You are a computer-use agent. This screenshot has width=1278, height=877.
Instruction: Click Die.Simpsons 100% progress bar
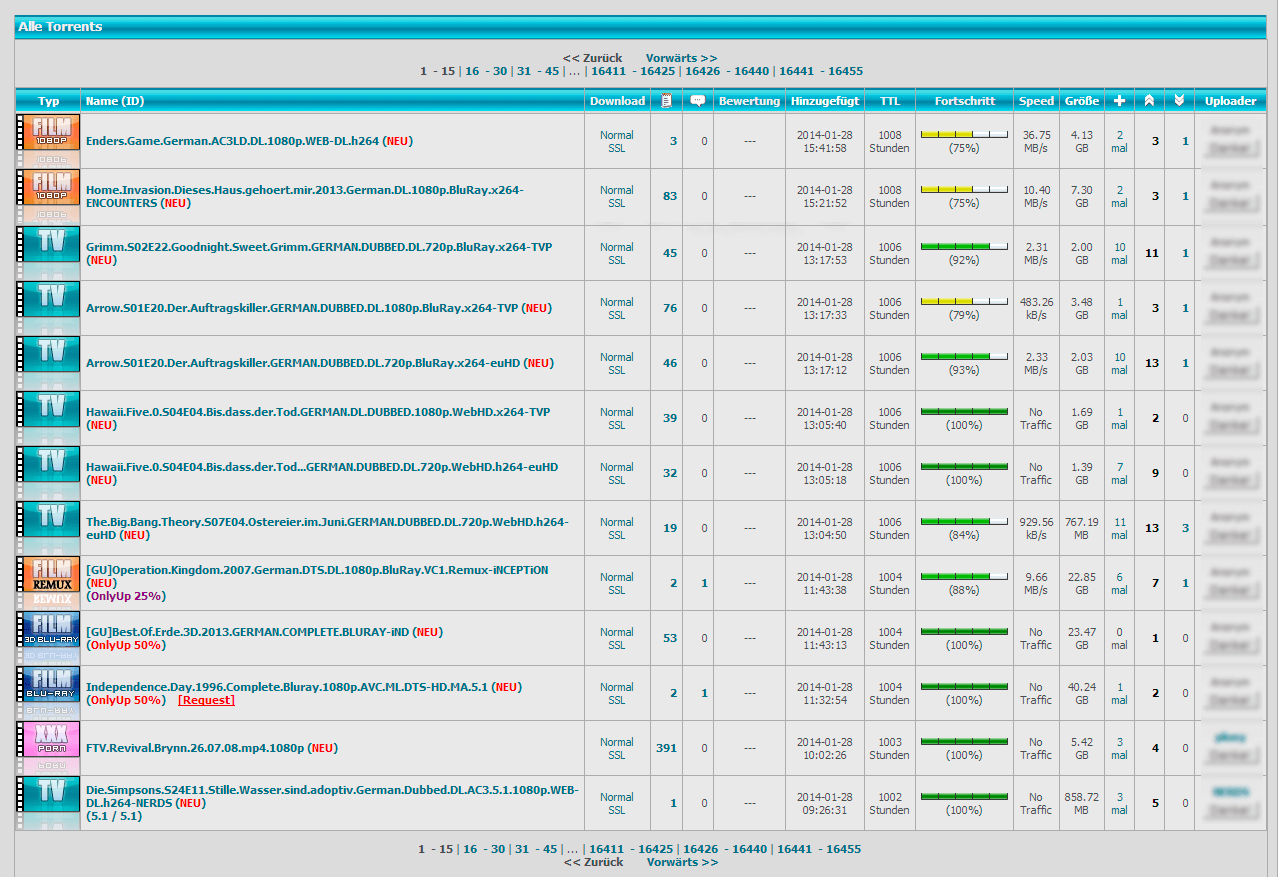pyautogui.click(x=964, y=796)
